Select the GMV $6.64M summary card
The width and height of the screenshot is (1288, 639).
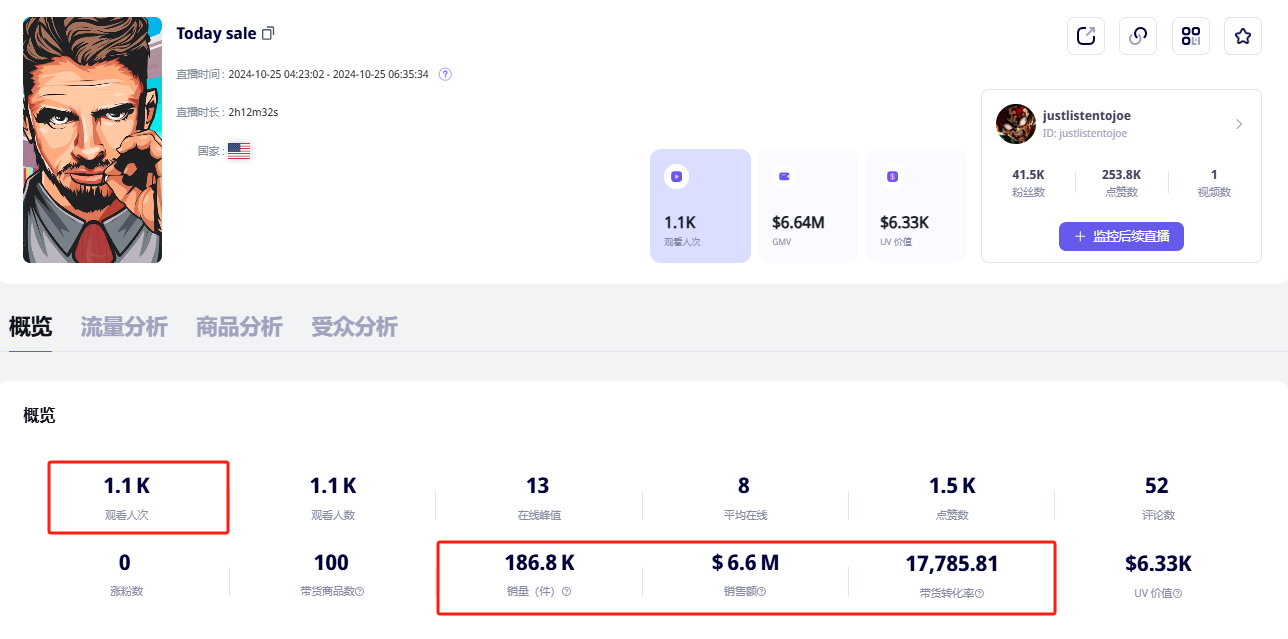click(808, 206)
